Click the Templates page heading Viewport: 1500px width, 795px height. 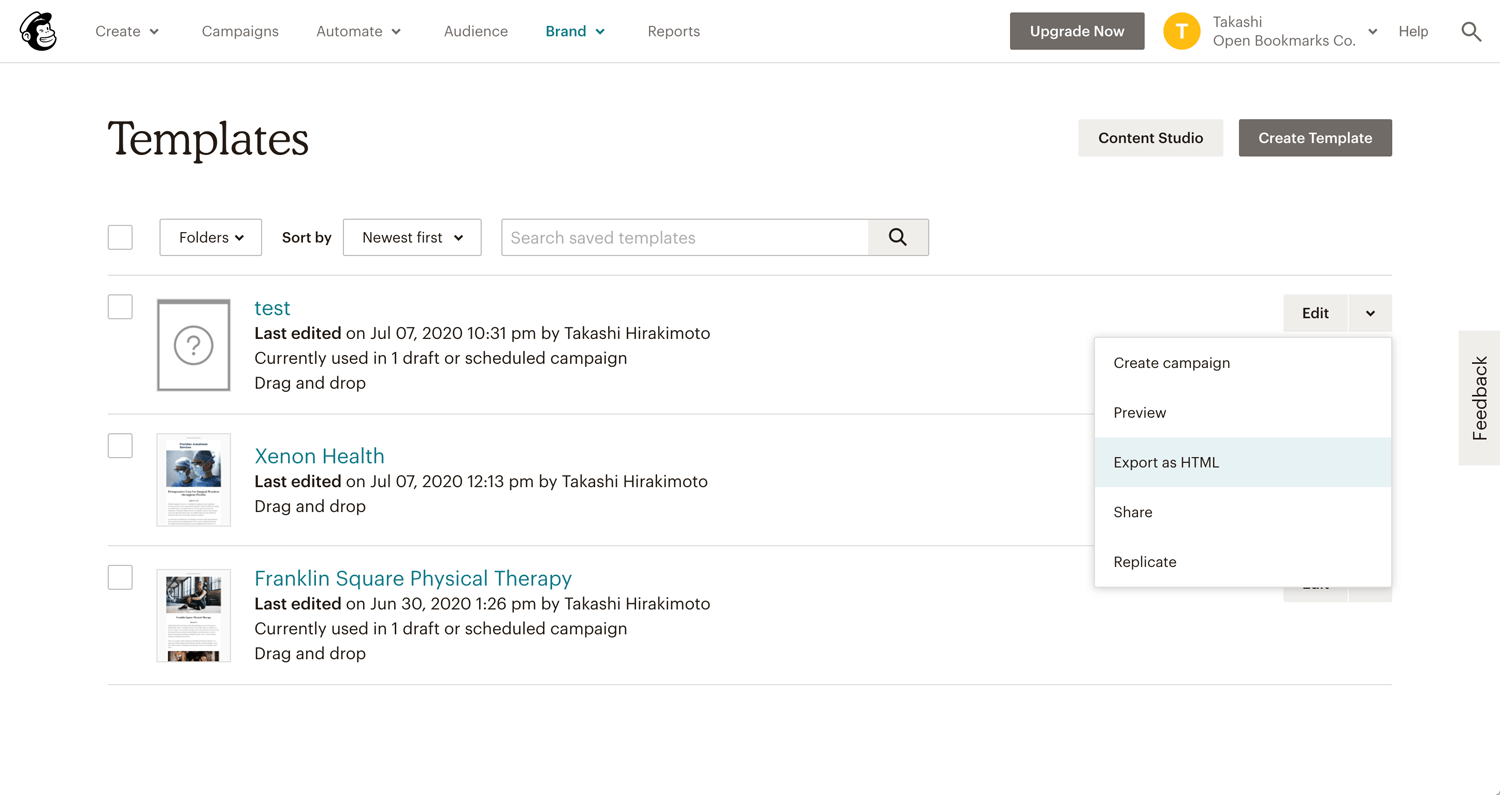click(x=208, y=139)
